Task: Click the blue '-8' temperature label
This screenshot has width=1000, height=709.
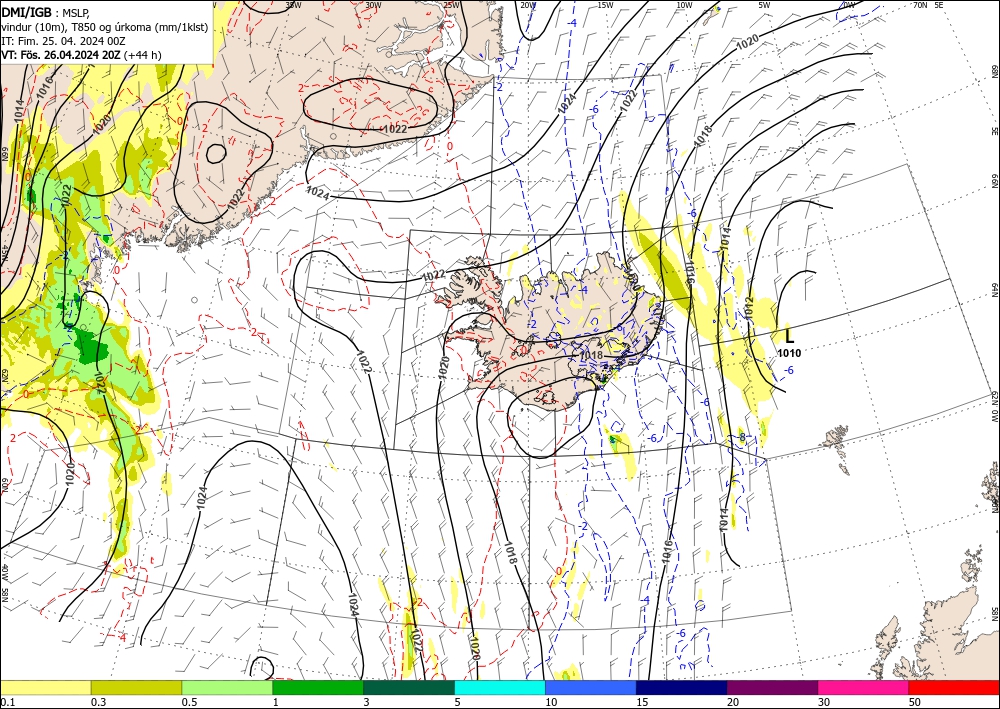Action: click(740, 437)
